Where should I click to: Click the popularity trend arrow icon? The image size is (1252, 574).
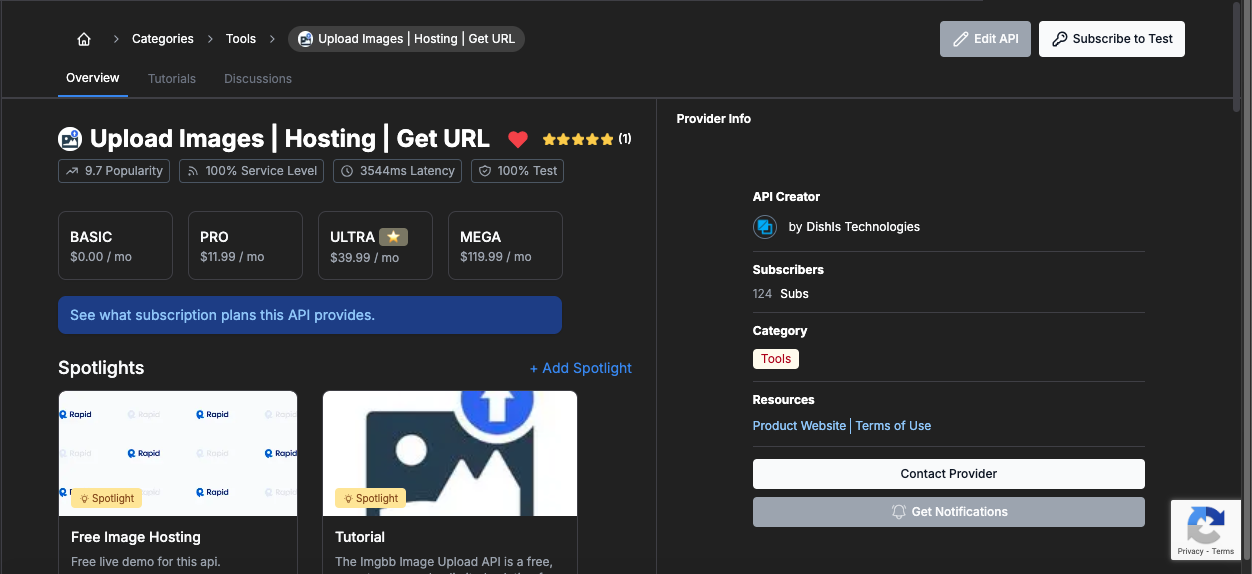point(72,171)
